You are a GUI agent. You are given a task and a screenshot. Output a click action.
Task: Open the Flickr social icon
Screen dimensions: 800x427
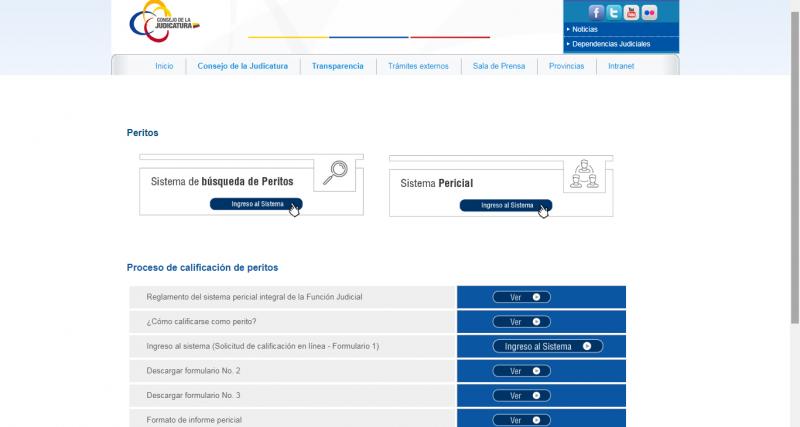coord(649,12)
